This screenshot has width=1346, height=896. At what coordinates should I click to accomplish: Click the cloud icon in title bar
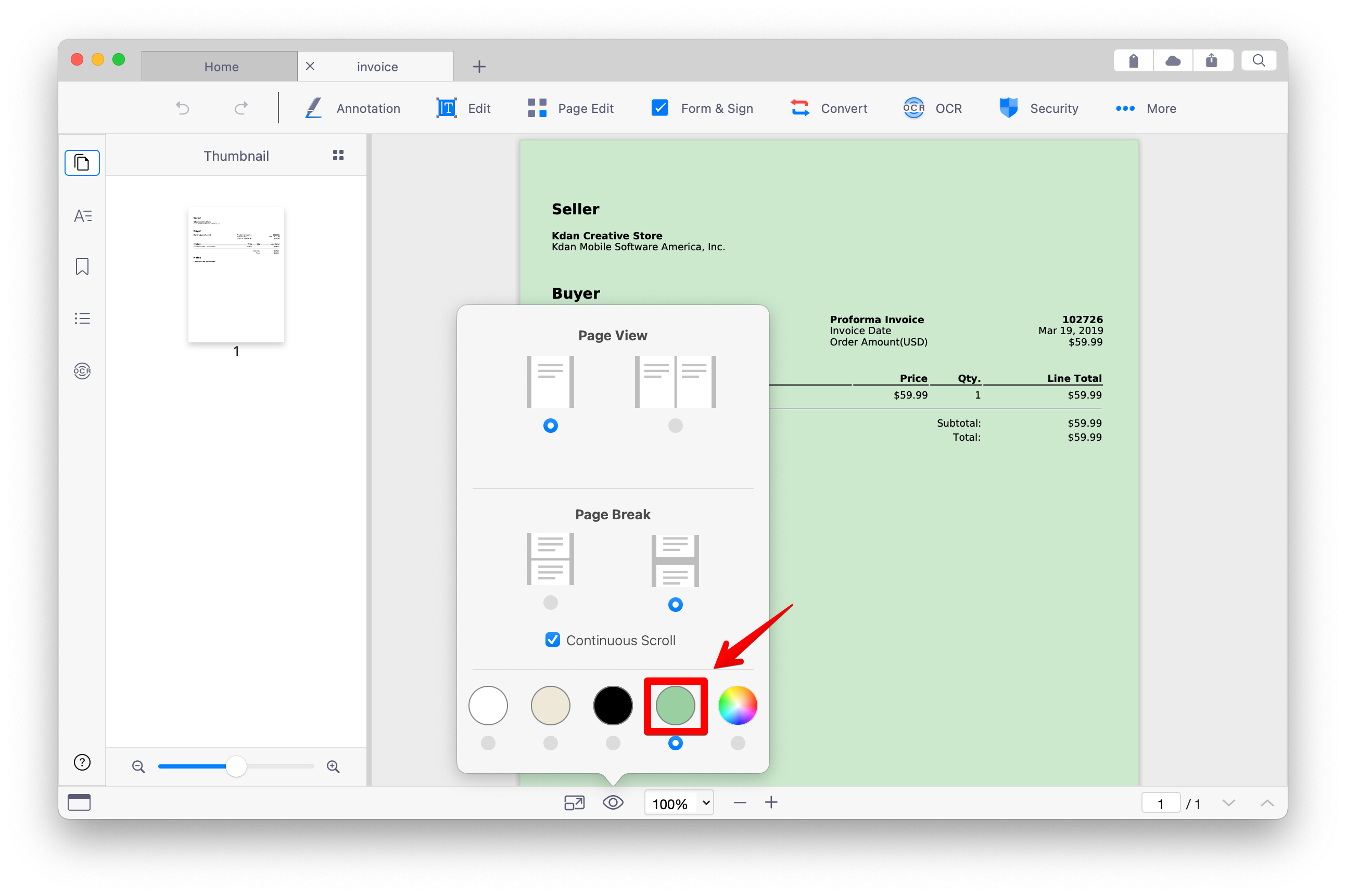[1173, 60]
